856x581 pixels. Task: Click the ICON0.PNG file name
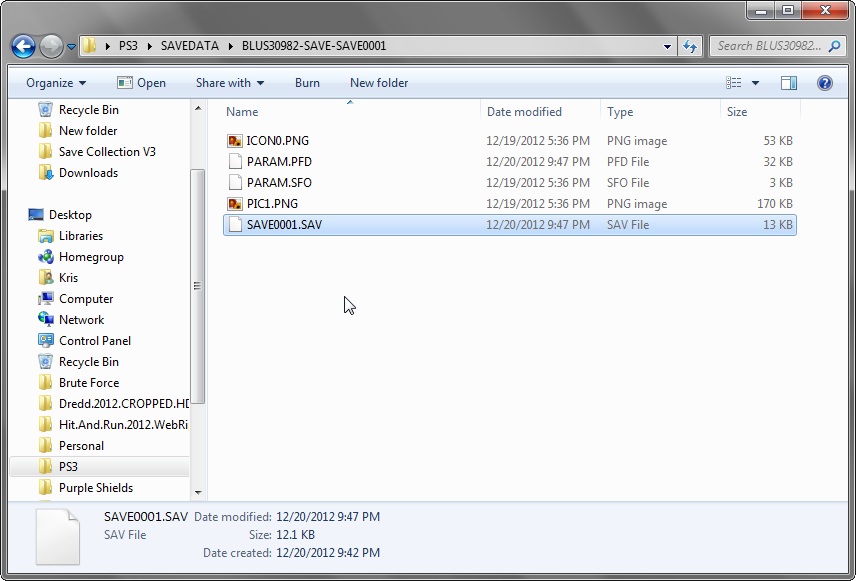pos(278,141)
